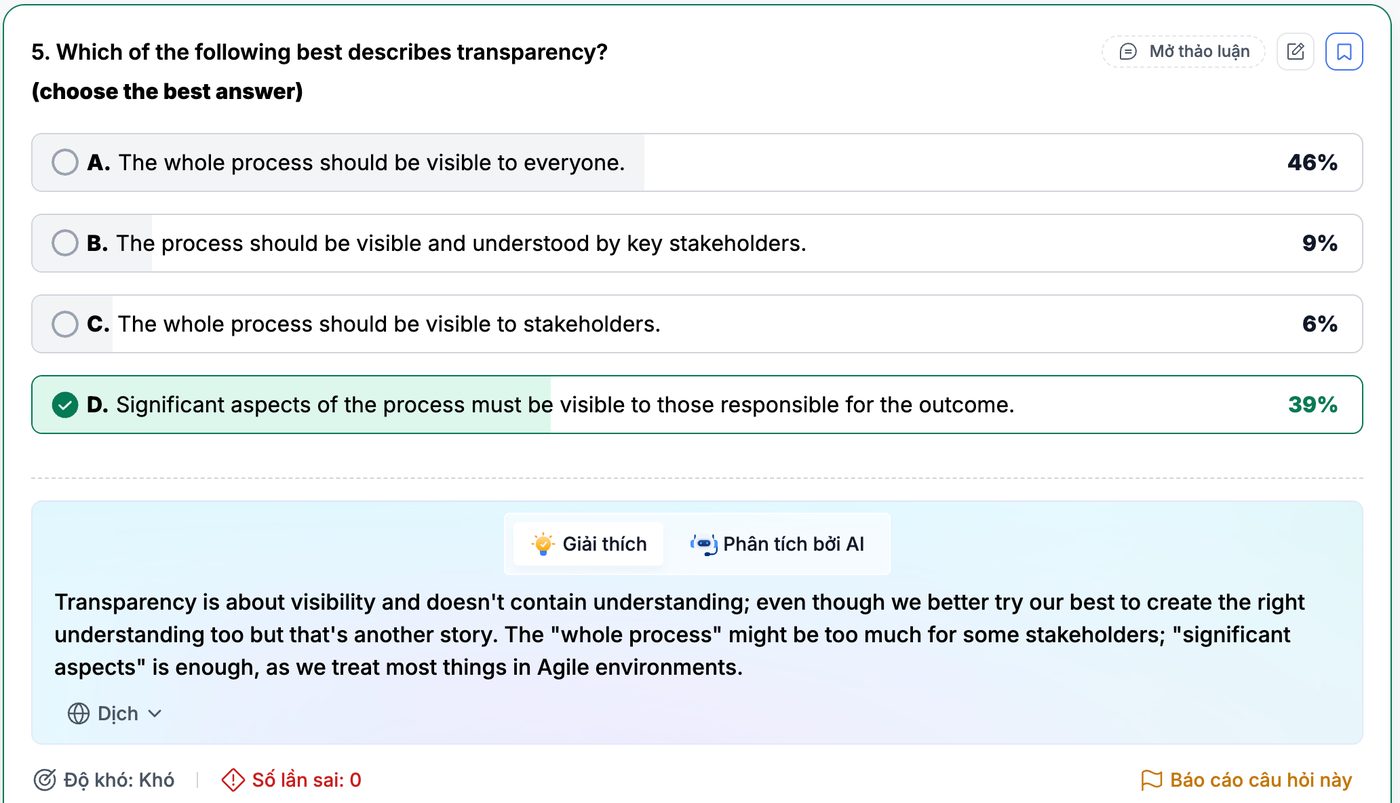Click the globe icon next to Dịch
The width and height of the screenshot is (1400, 803).
point(79,714)
